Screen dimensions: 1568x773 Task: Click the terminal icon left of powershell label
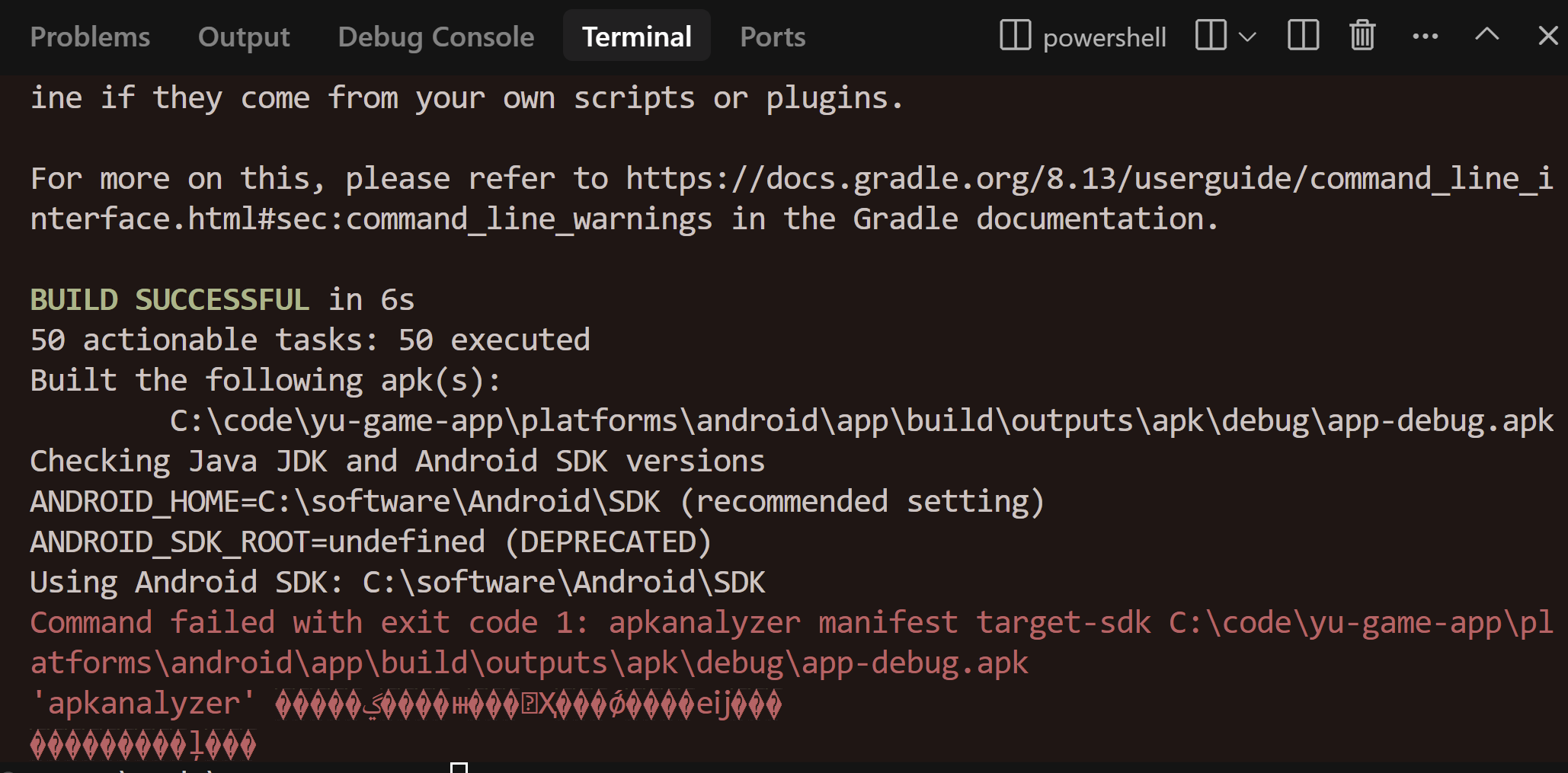point(1015,35)
